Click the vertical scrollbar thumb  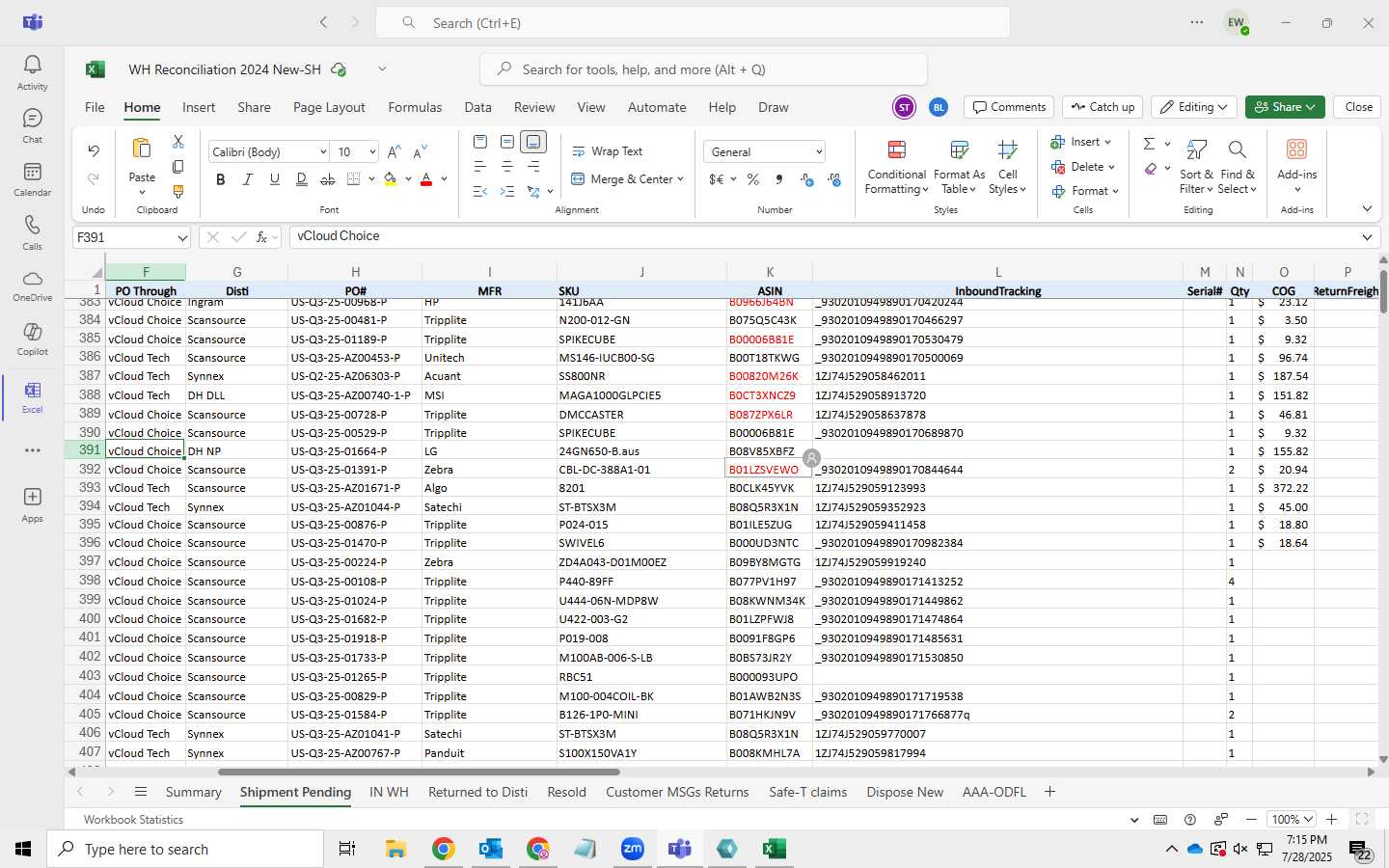pyautogui.click(x=1383, y=291)
